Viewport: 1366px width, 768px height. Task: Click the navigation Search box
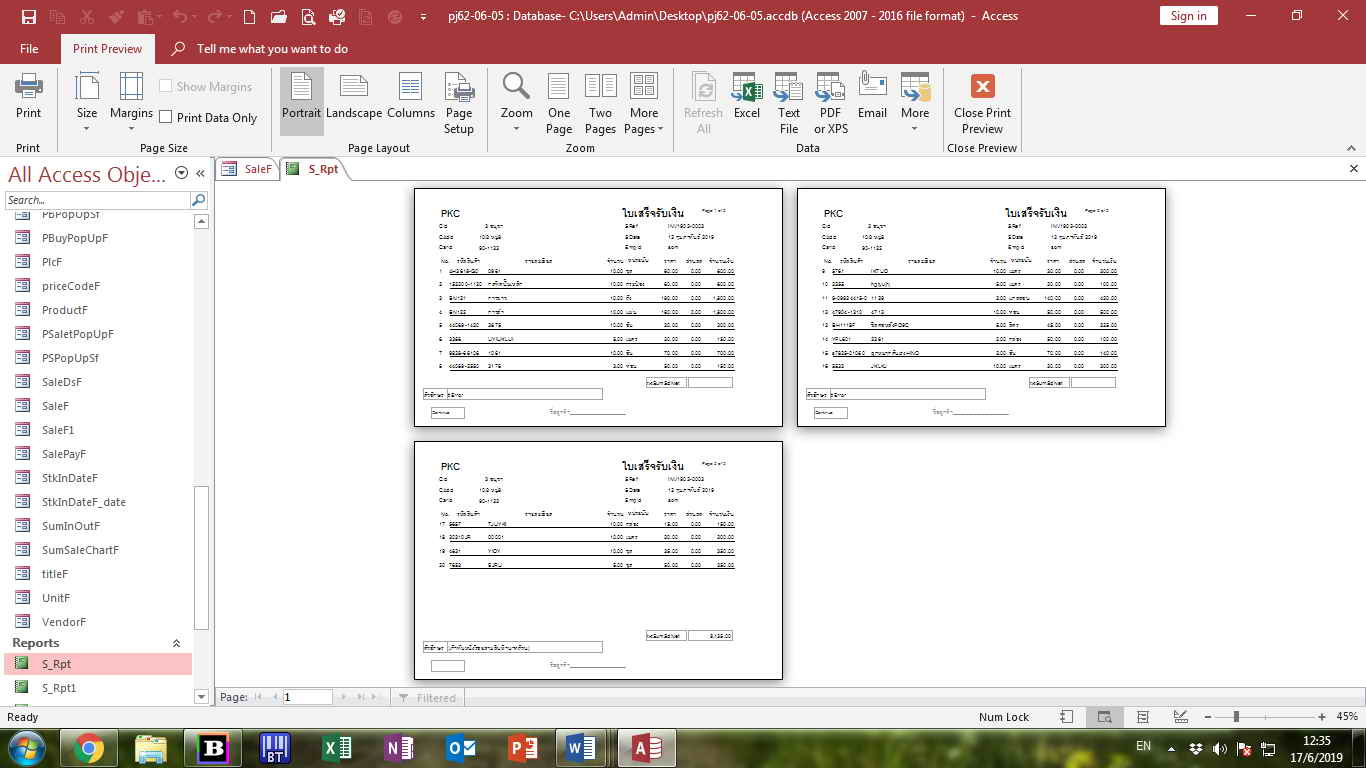tap(97, 200)
